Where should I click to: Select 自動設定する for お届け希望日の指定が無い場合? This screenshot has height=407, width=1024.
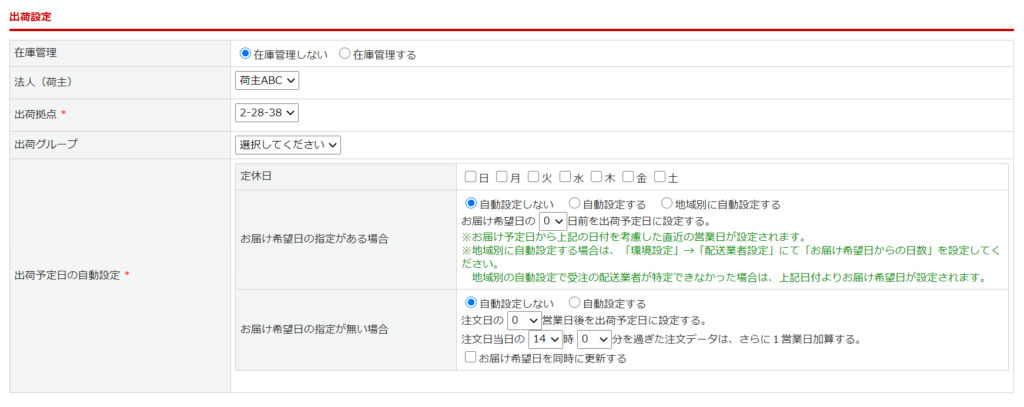574,302
